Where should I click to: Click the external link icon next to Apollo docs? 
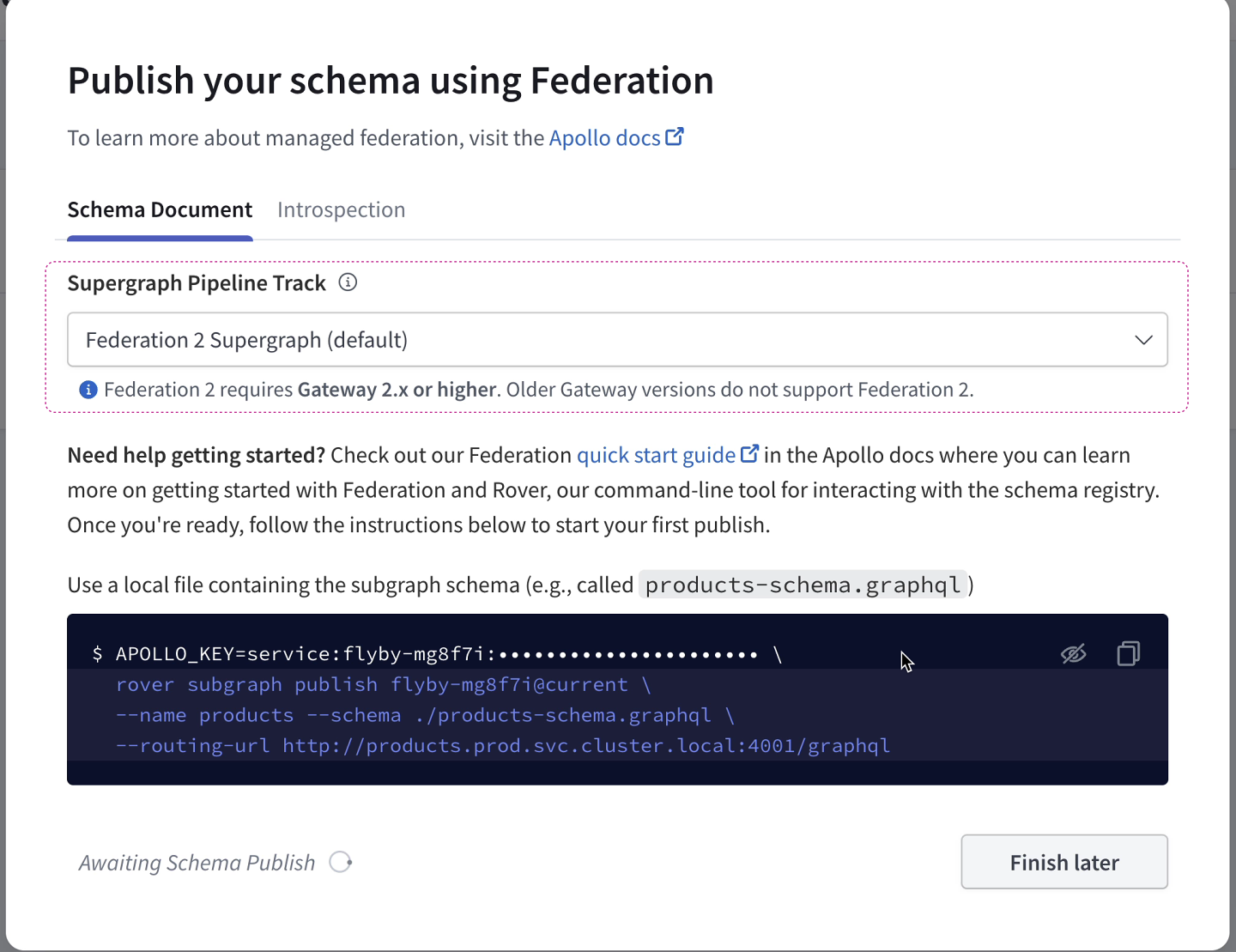676,136
